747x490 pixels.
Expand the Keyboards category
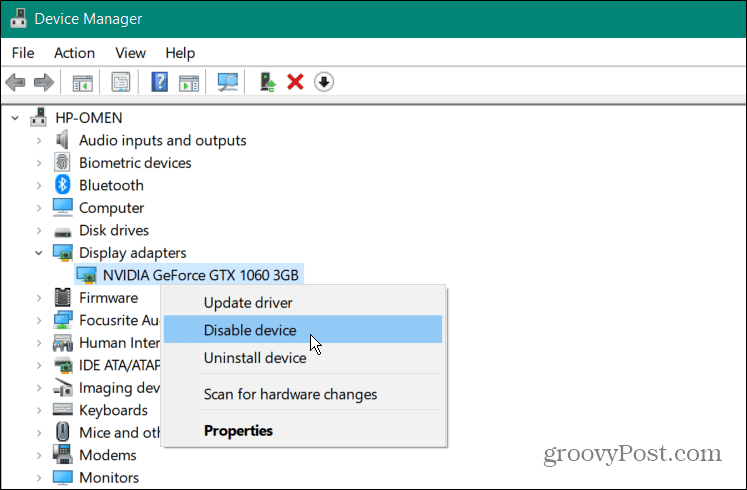tap(39, 410)
